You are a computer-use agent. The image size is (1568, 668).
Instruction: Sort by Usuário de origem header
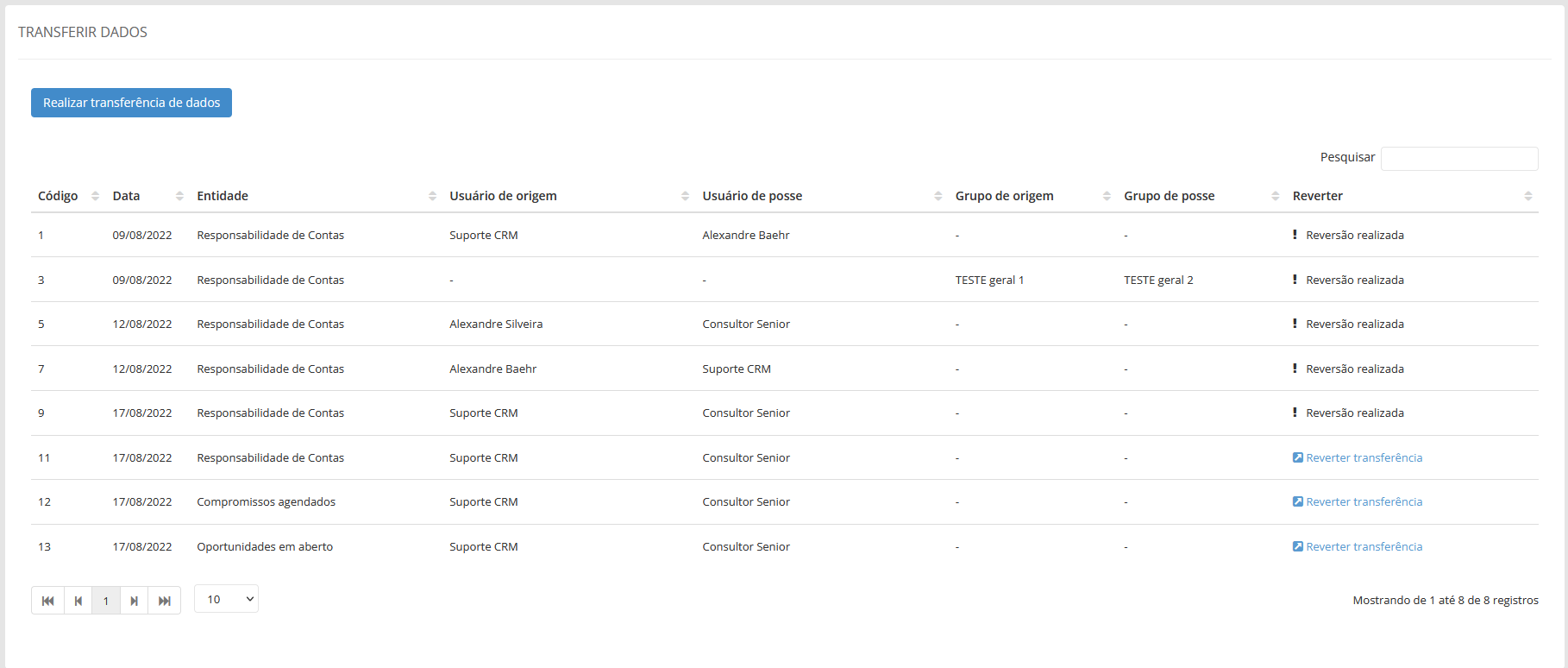503,196
